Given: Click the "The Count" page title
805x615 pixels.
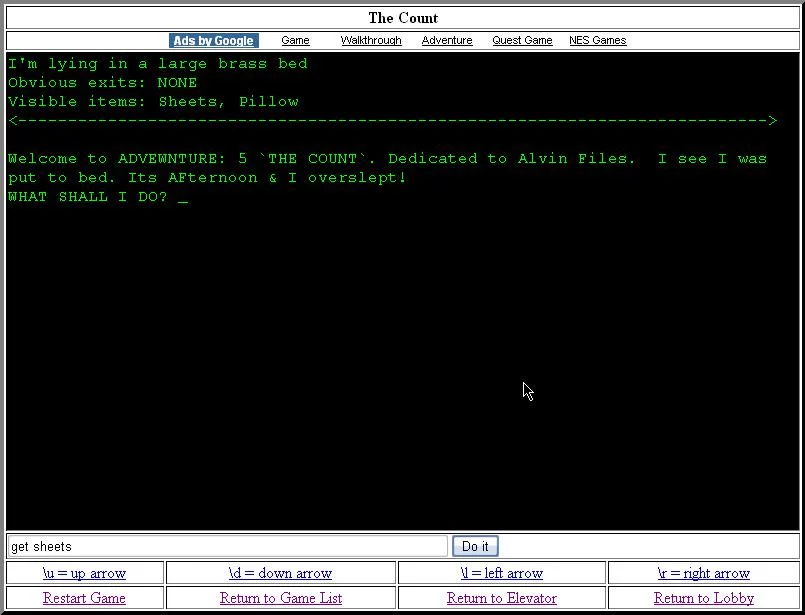Looking at the screenshot, I should point(403,18).
